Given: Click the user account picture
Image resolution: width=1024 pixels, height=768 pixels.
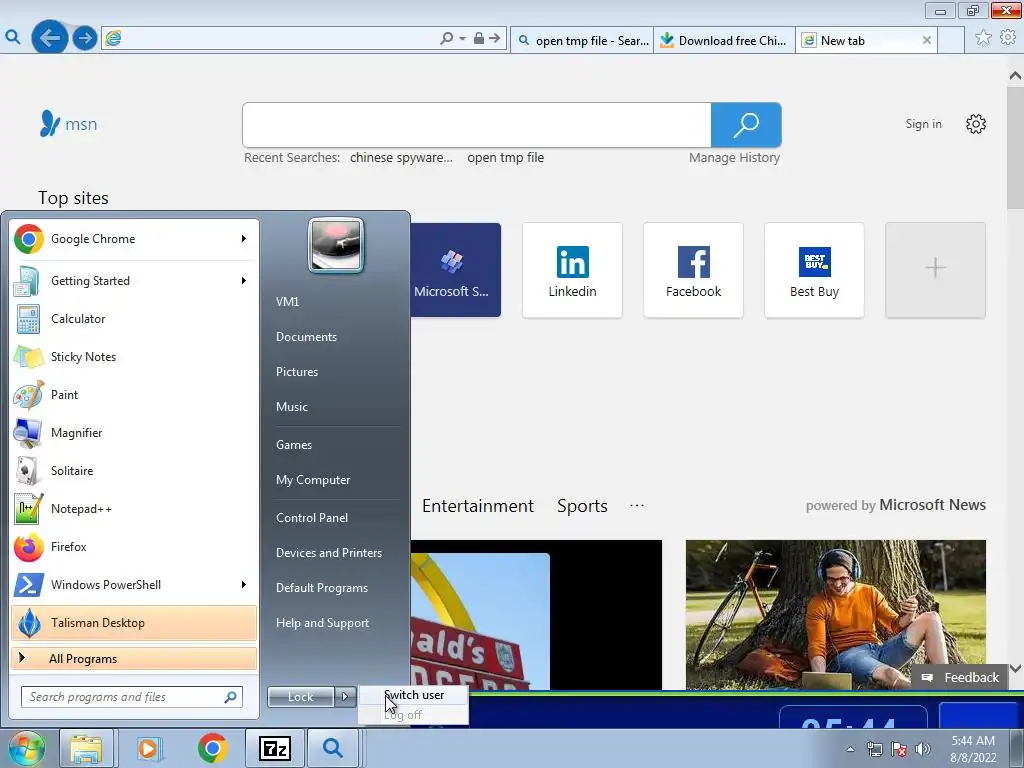Looking at the screenshot, I should coord(336,245).
